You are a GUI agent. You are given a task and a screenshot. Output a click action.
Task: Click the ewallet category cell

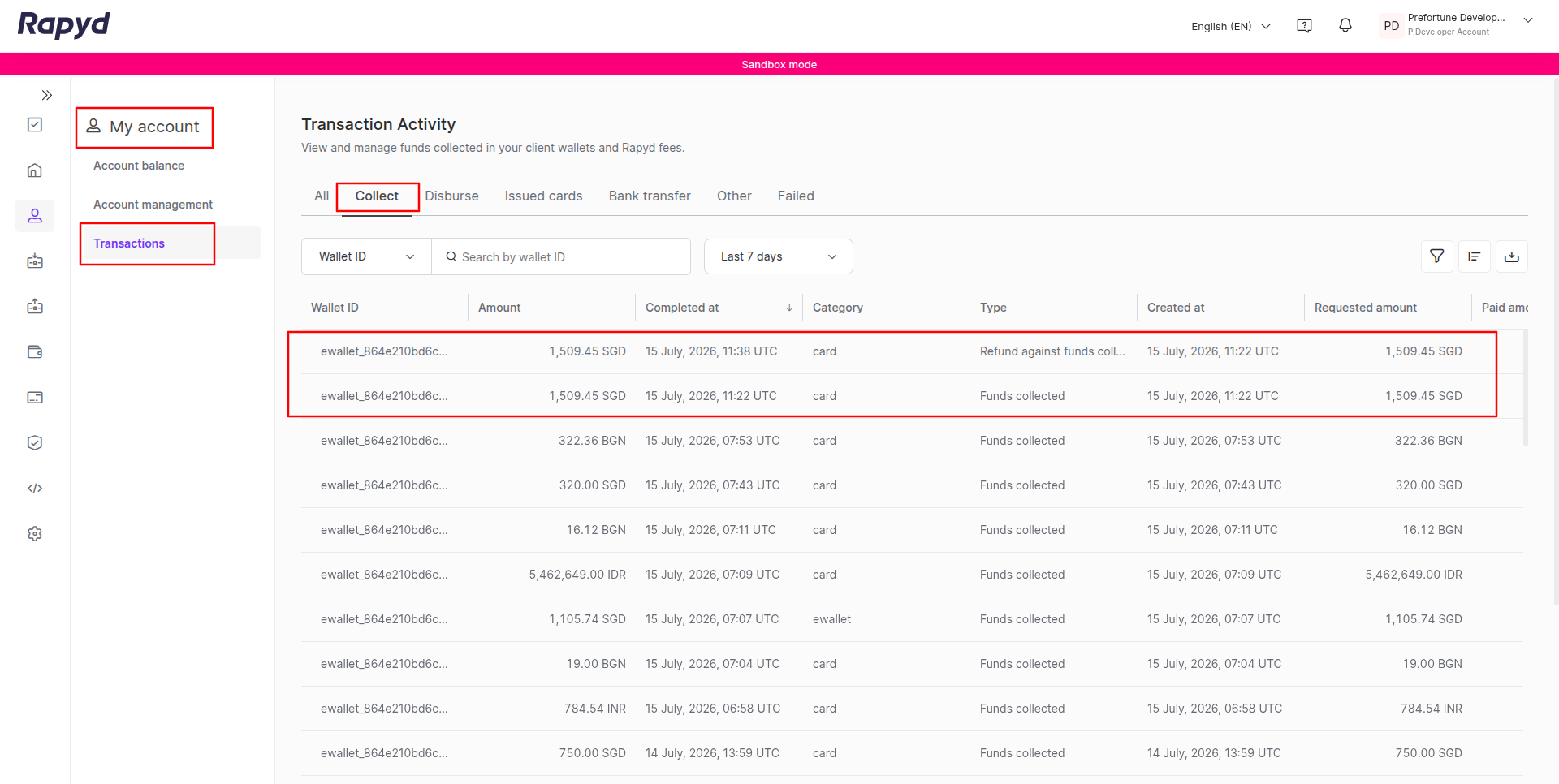point(831,619)
